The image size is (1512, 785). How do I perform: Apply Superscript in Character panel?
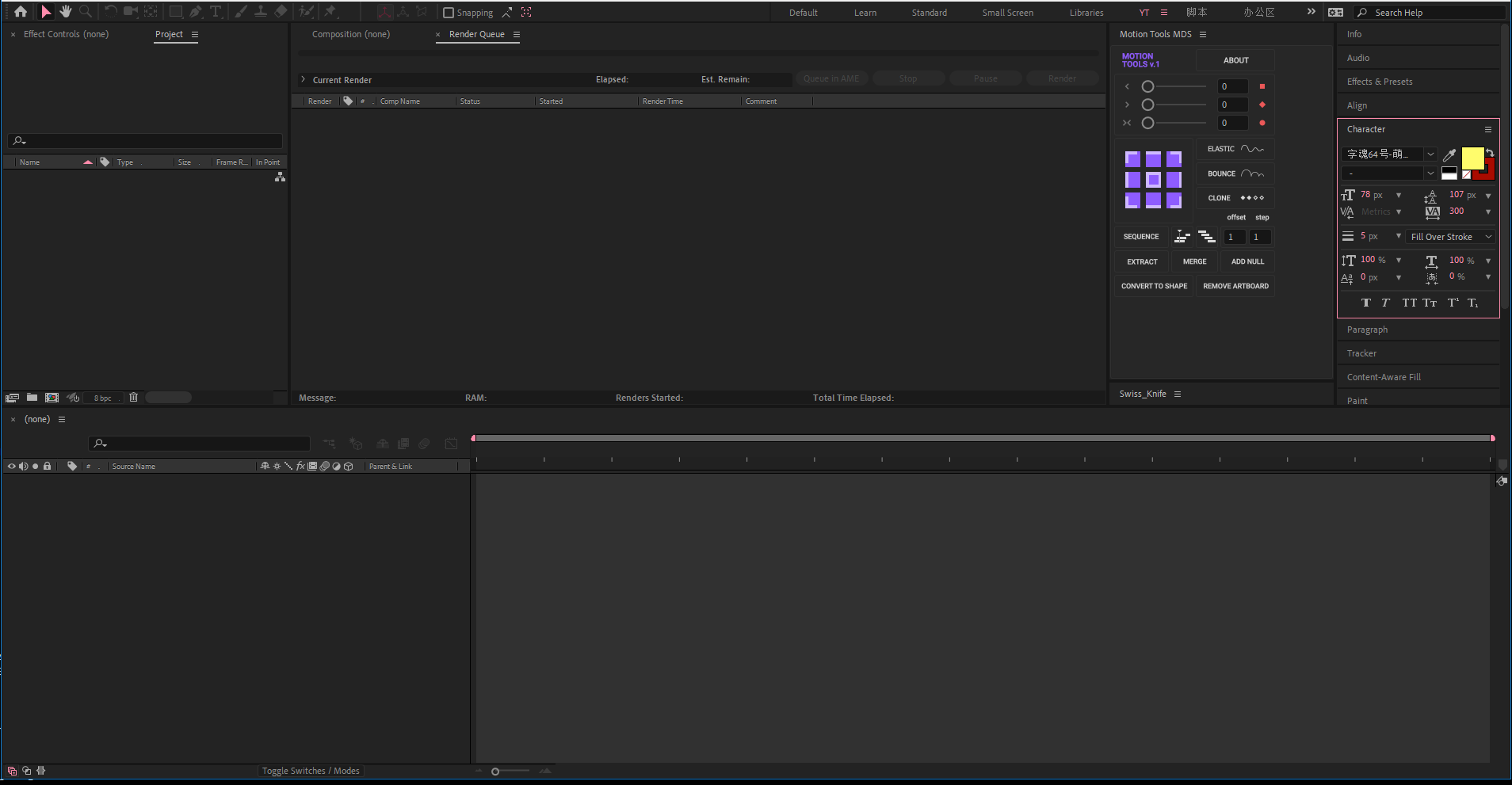(x=1453, y=303)
